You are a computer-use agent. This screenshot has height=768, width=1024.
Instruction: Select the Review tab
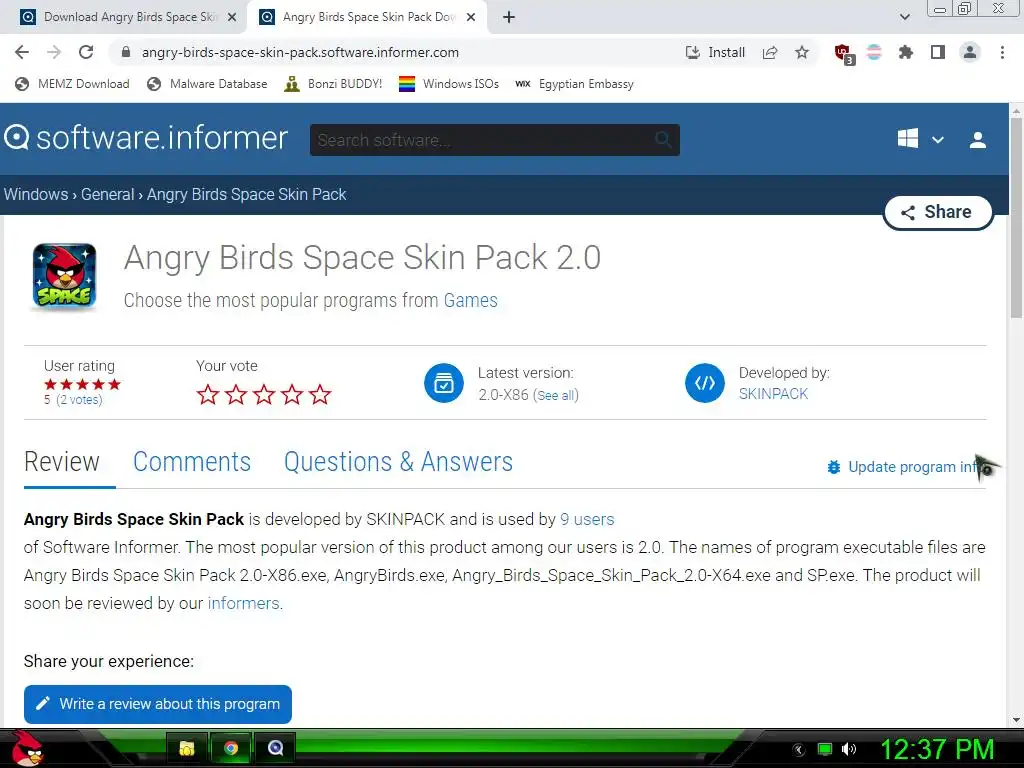point(62,462)
